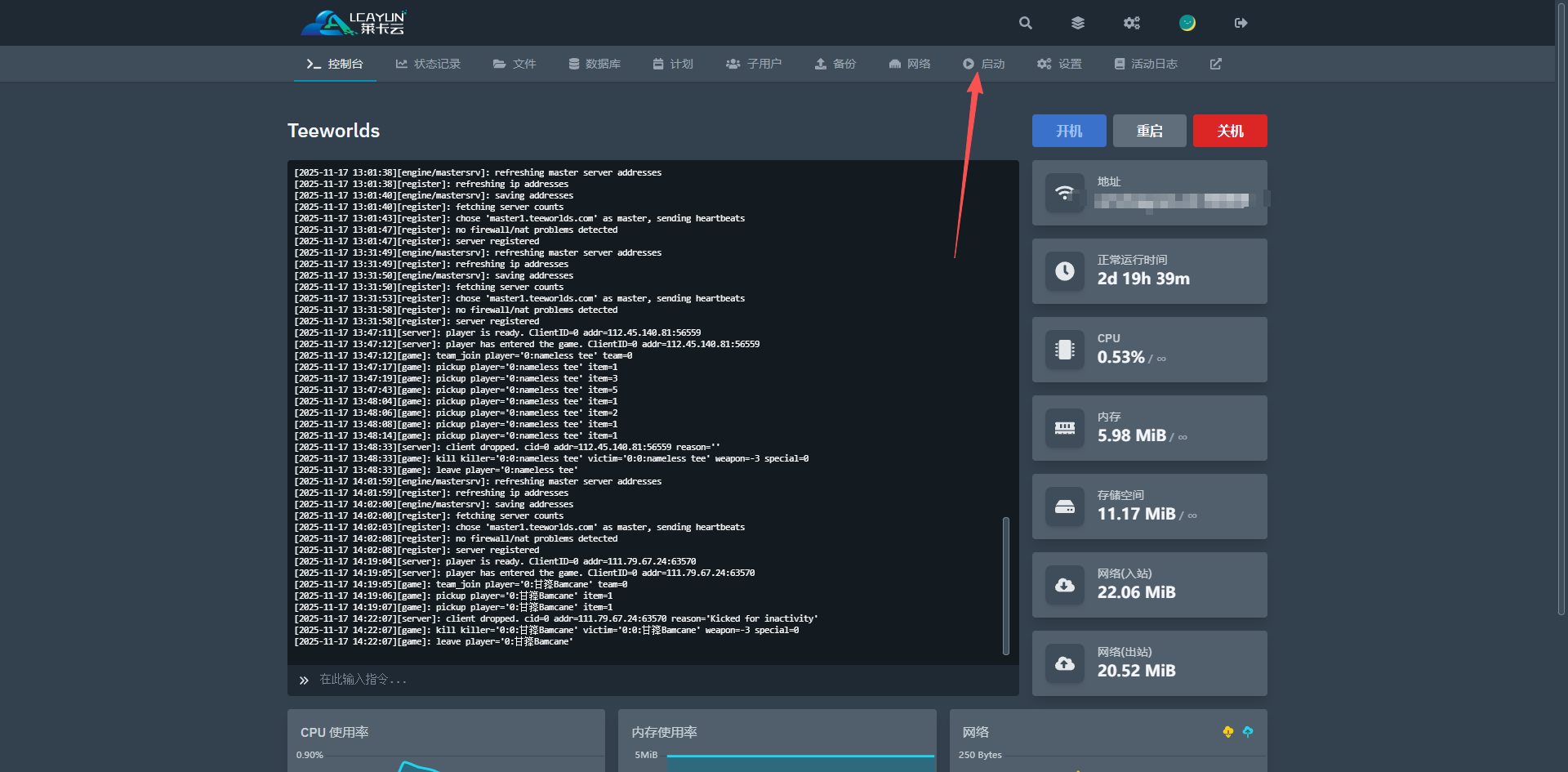Open admin settings gears icon in header
The image size is (1568, 772).
pyautogui.click(x=1131, y=23)
